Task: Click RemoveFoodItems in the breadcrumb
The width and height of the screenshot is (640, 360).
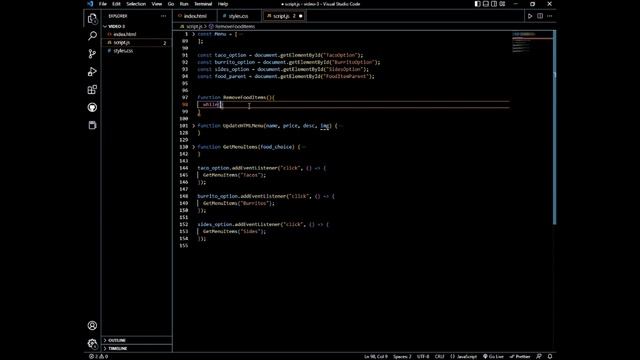Action: tap(235, 27)
